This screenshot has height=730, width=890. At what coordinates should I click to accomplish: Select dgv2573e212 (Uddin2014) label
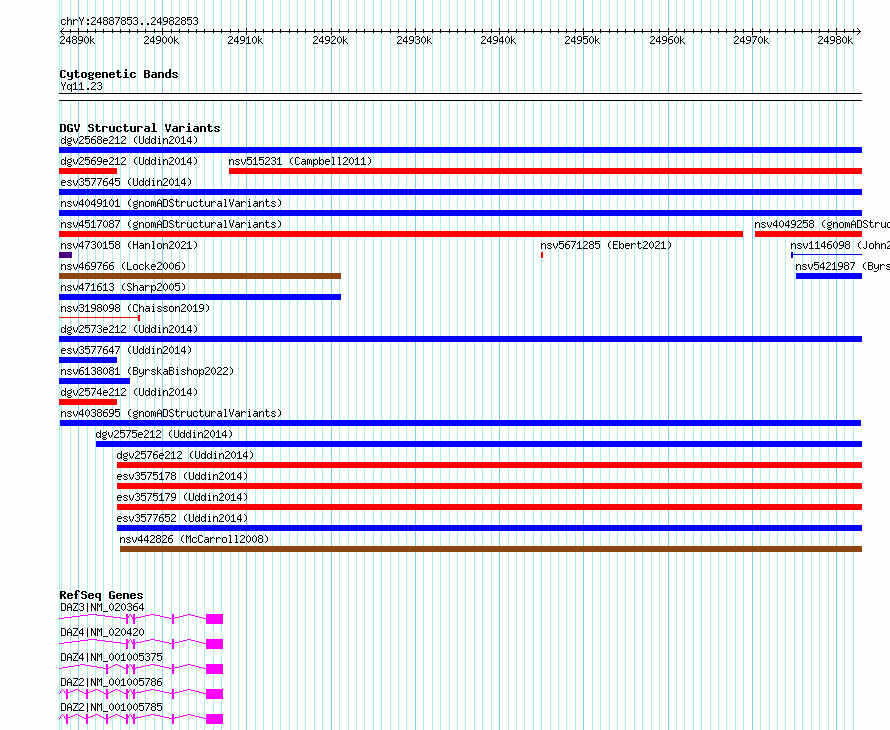(129, 329)
